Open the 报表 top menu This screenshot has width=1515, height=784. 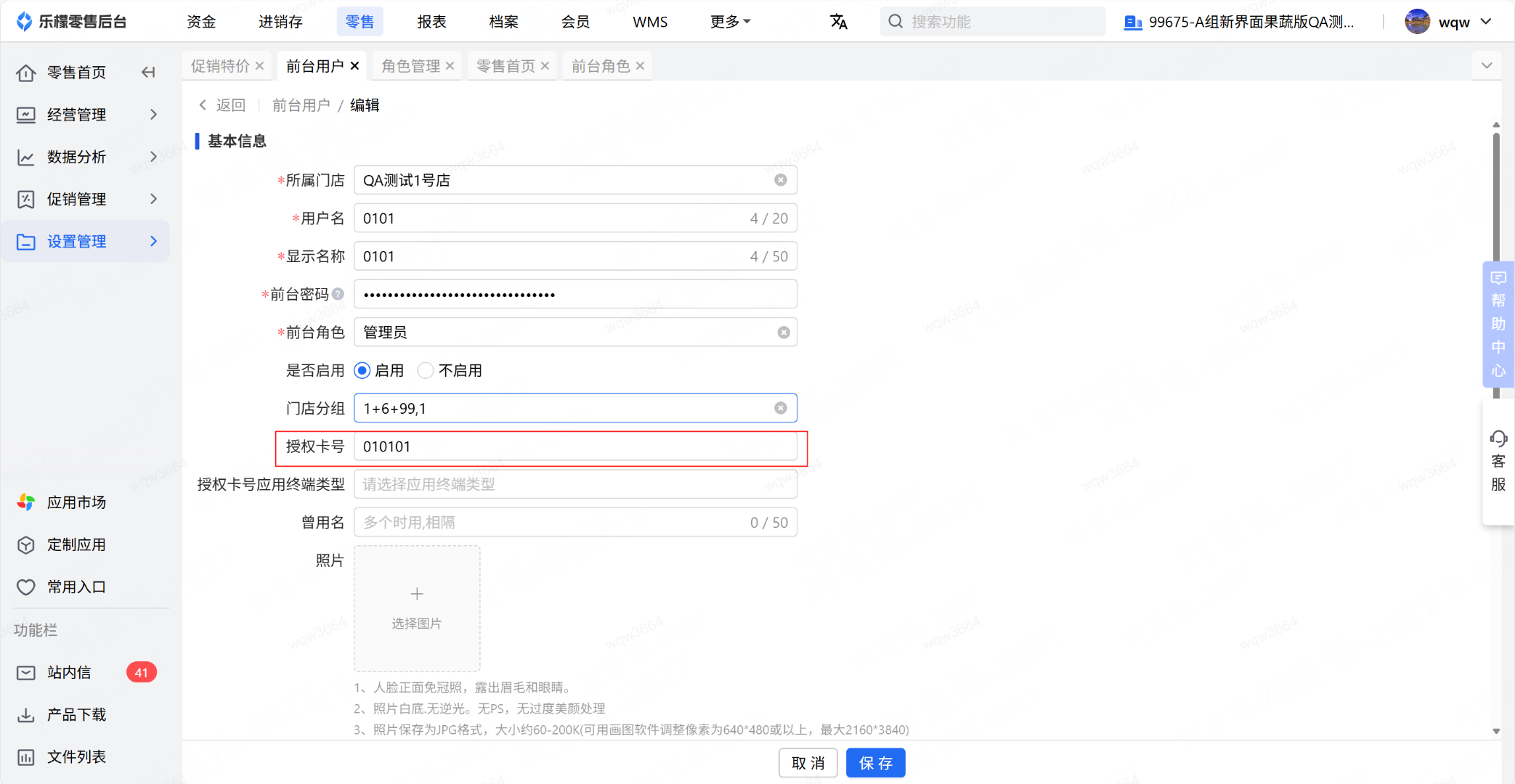(x=431, y=22)
